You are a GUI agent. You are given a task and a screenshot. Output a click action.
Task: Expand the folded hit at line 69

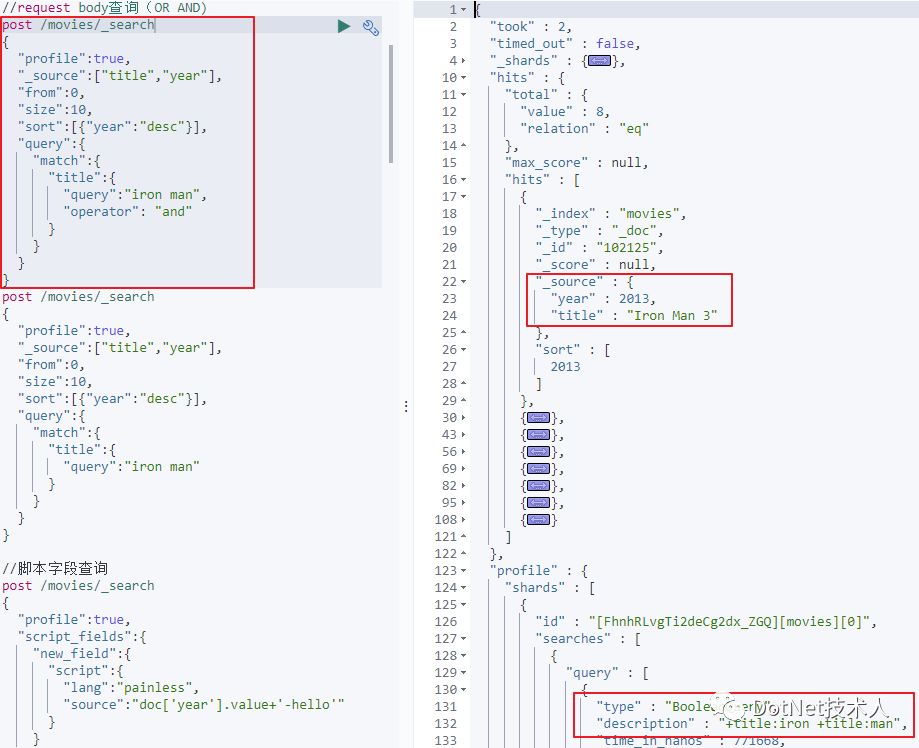pos(463,468)
